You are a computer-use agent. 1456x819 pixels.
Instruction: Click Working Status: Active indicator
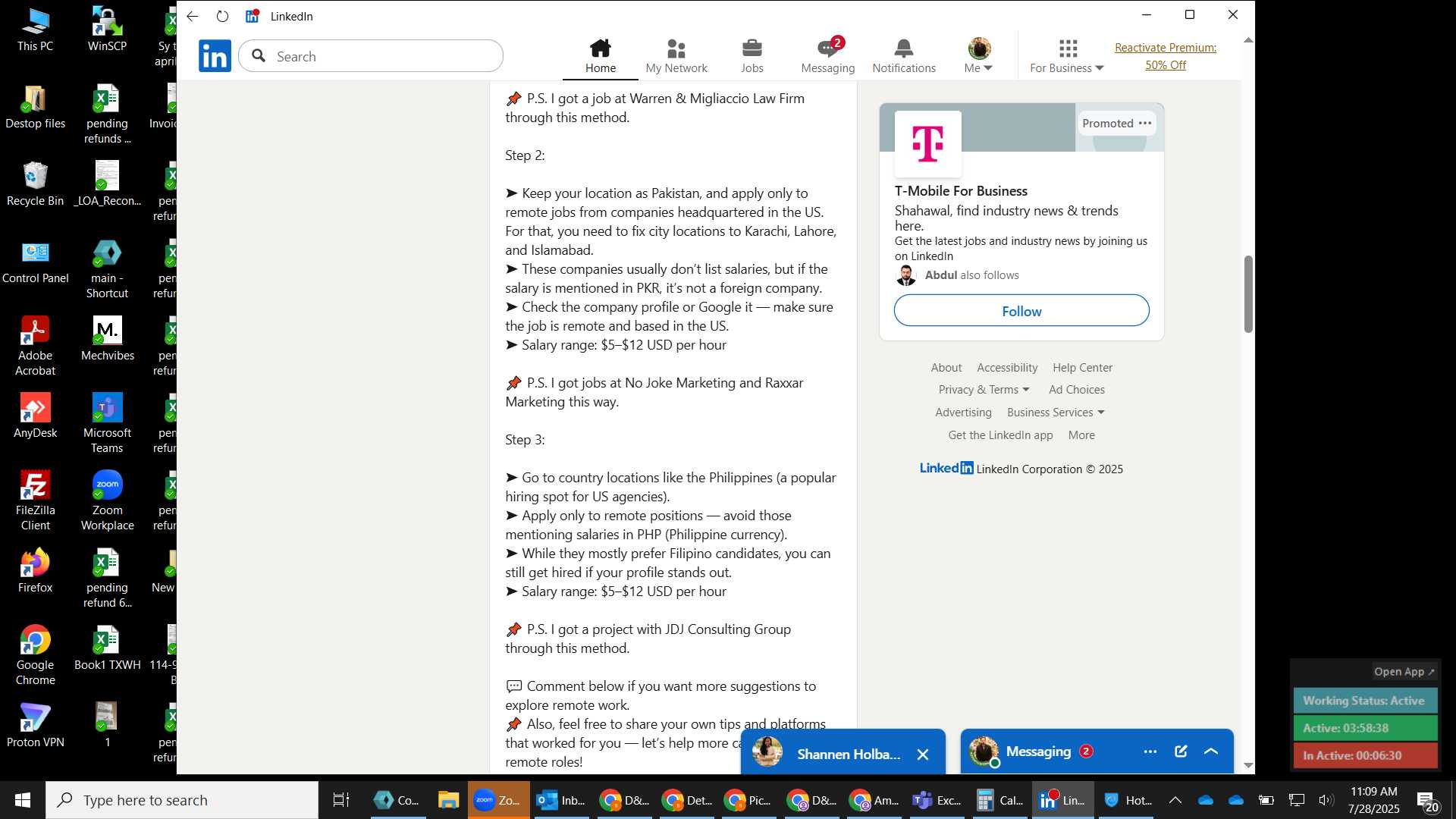tap(1364, 701)
